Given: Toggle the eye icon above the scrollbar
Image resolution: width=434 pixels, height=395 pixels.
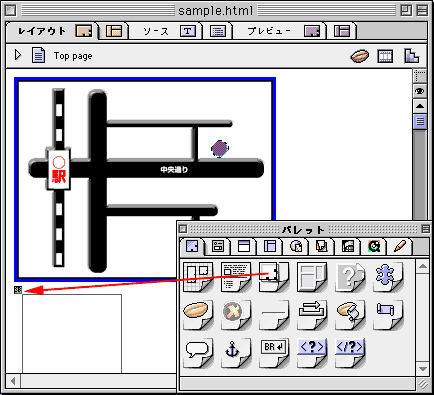Looking at the screenshot, I should point(419,91).
